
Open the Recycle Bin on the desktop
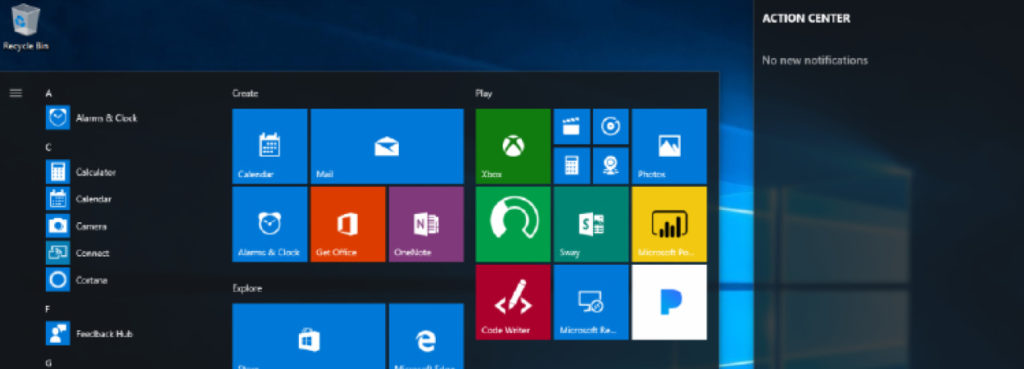(25, 27)
